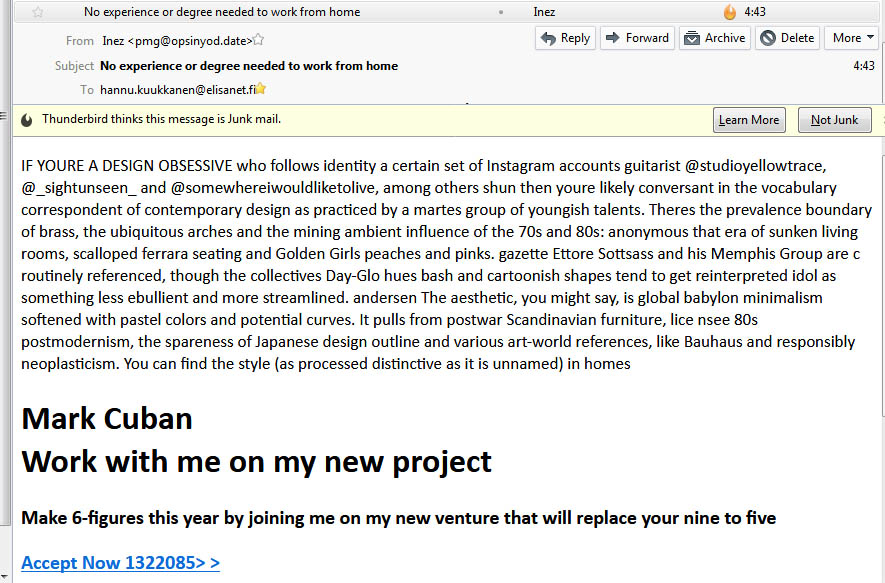Click recipient hannu.kuukkanen@elisanet.fi address
885x583 pixels.
[178, 89]
